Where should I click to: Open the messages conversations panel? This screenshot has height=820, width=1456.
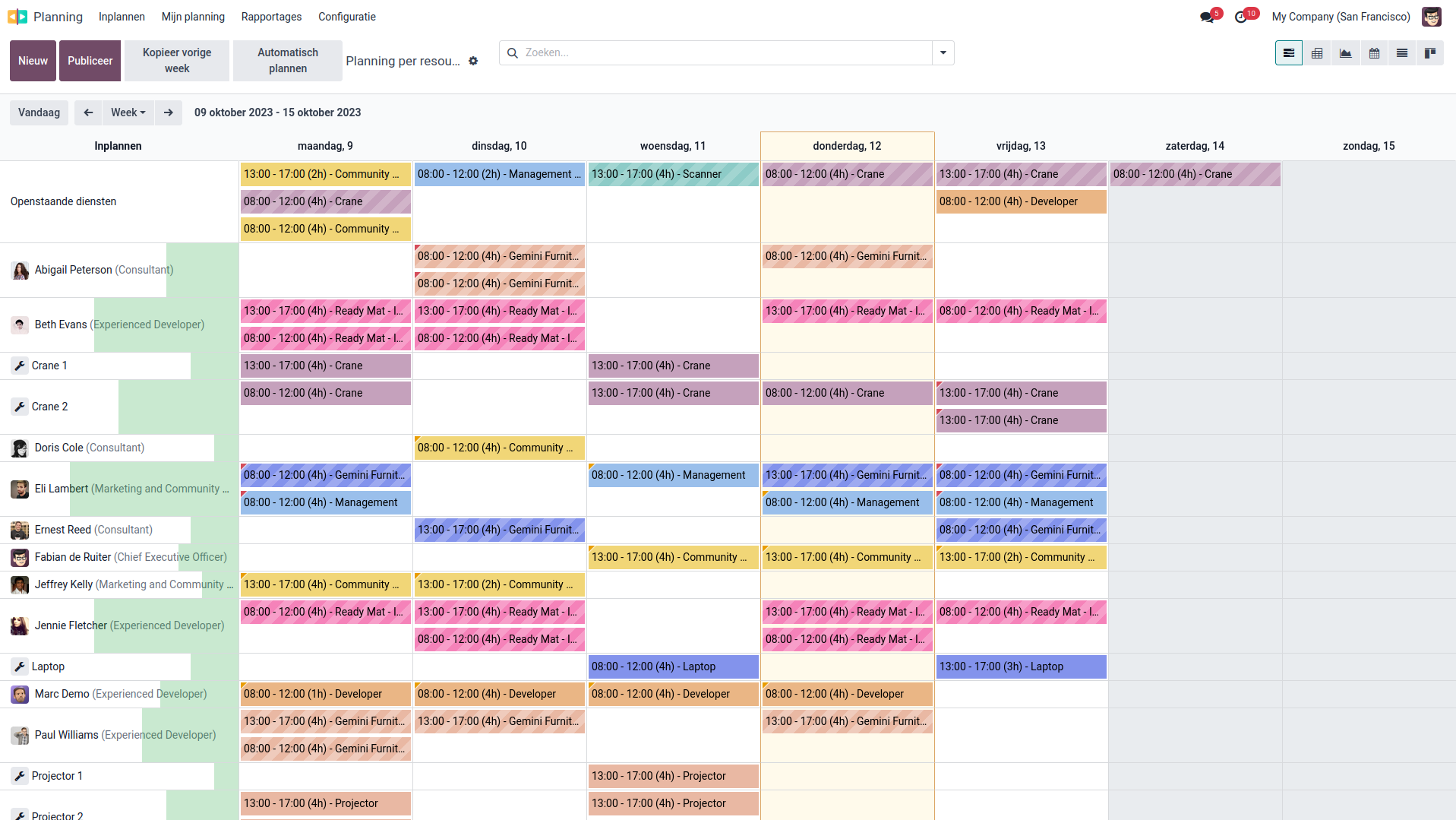[x=1206, y=15]
